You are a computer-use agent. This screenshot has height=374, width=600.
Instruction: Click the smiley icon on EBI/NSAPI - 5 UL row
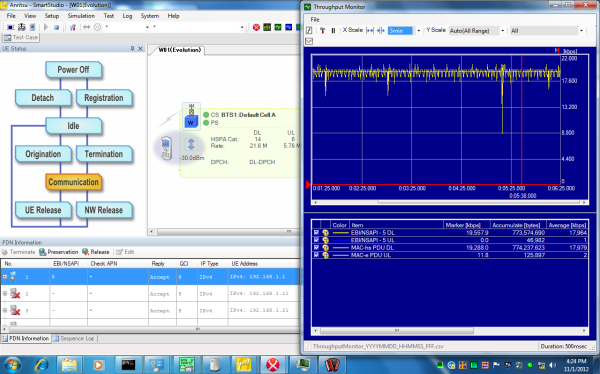pos(326,240)
